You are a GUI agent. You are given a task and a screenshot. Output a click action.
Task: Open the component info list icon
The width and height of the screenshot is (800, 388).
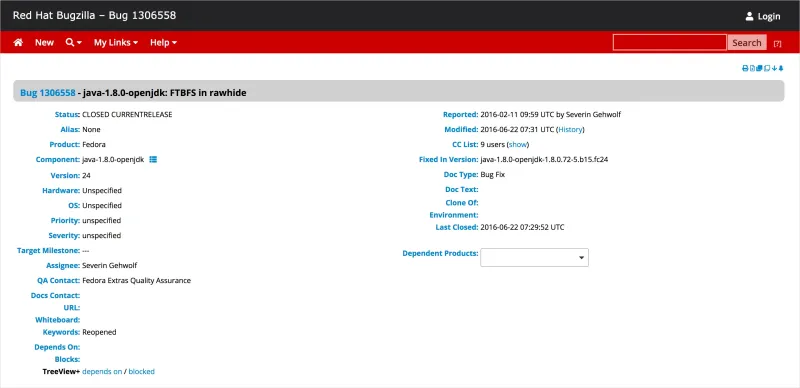coord(153,160)
